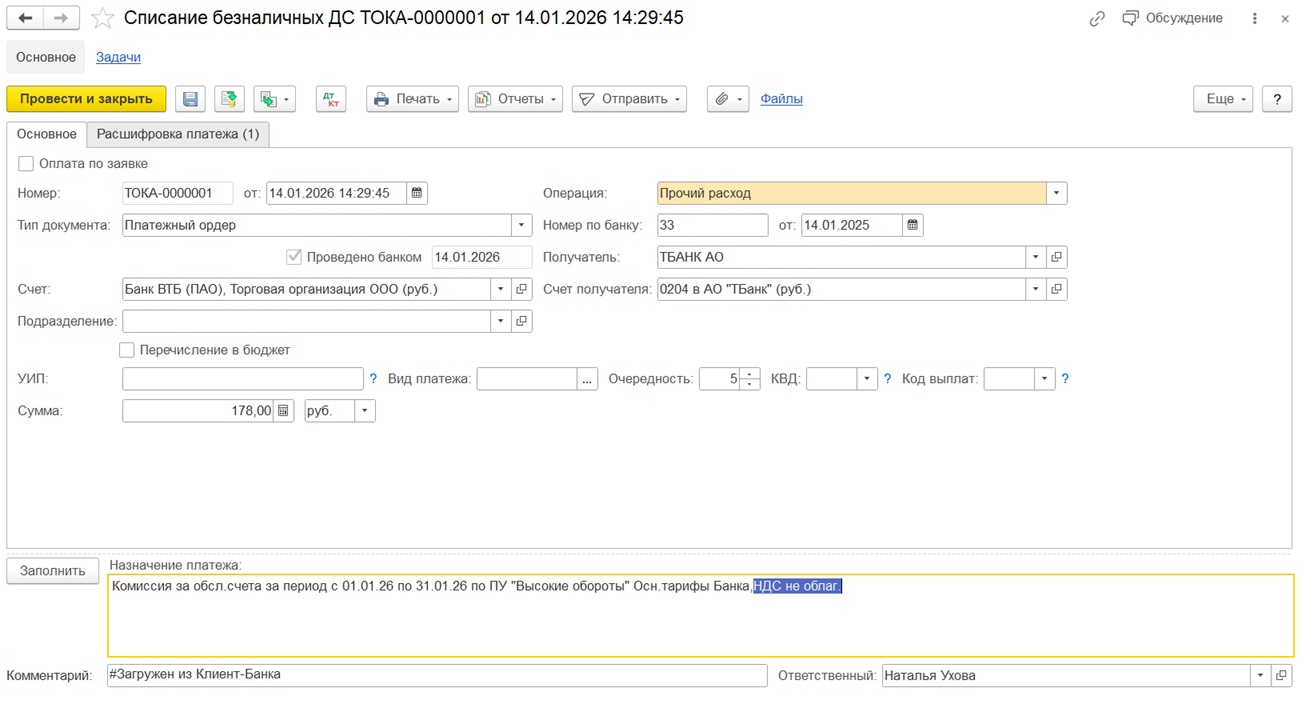Enable the Оплата по заявке checkbox
Screen dimensions: 1313x704
point(26,164)
